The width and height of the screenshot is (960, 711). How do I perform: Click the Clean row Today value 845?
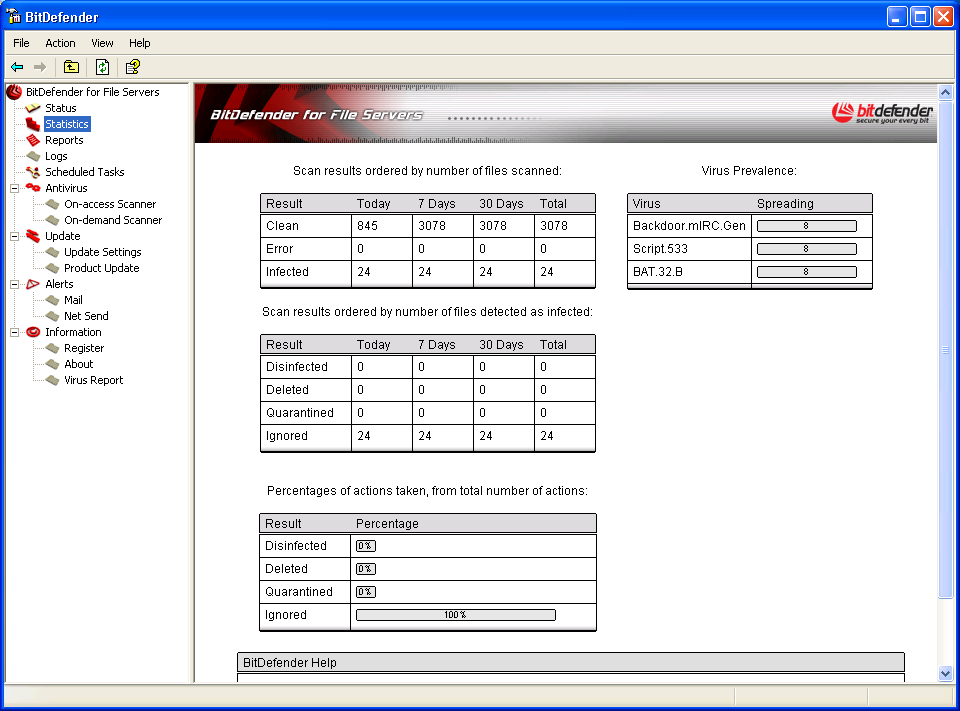coord(367,226)
